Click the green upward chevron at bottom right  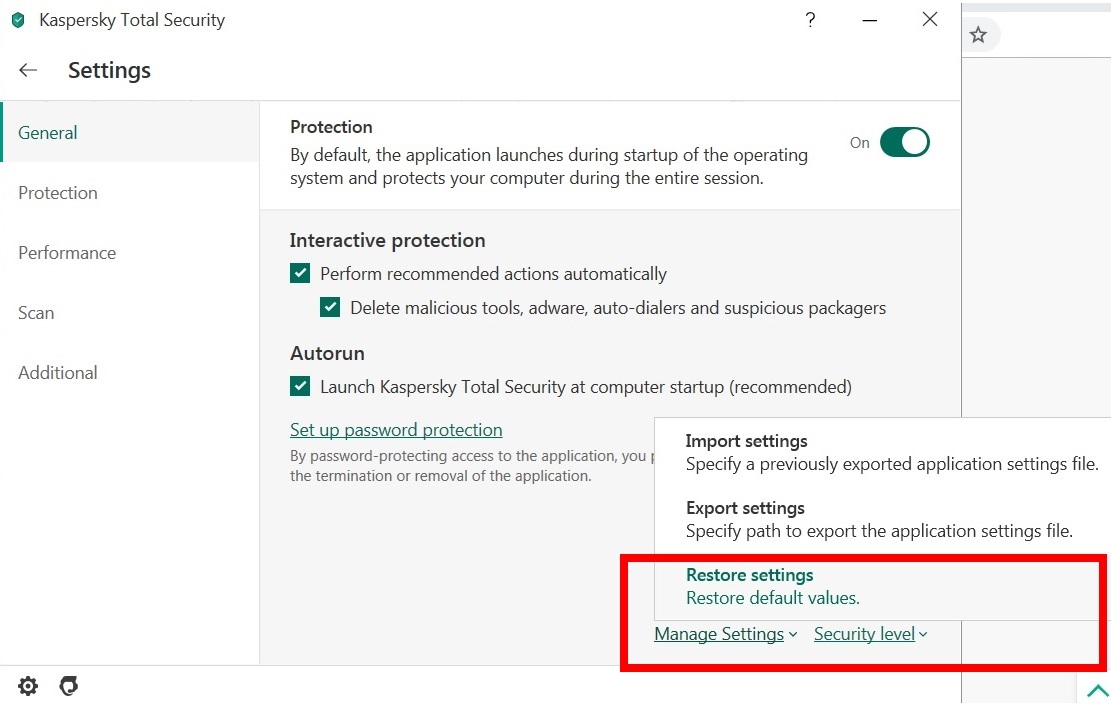tap(1097, 690)
